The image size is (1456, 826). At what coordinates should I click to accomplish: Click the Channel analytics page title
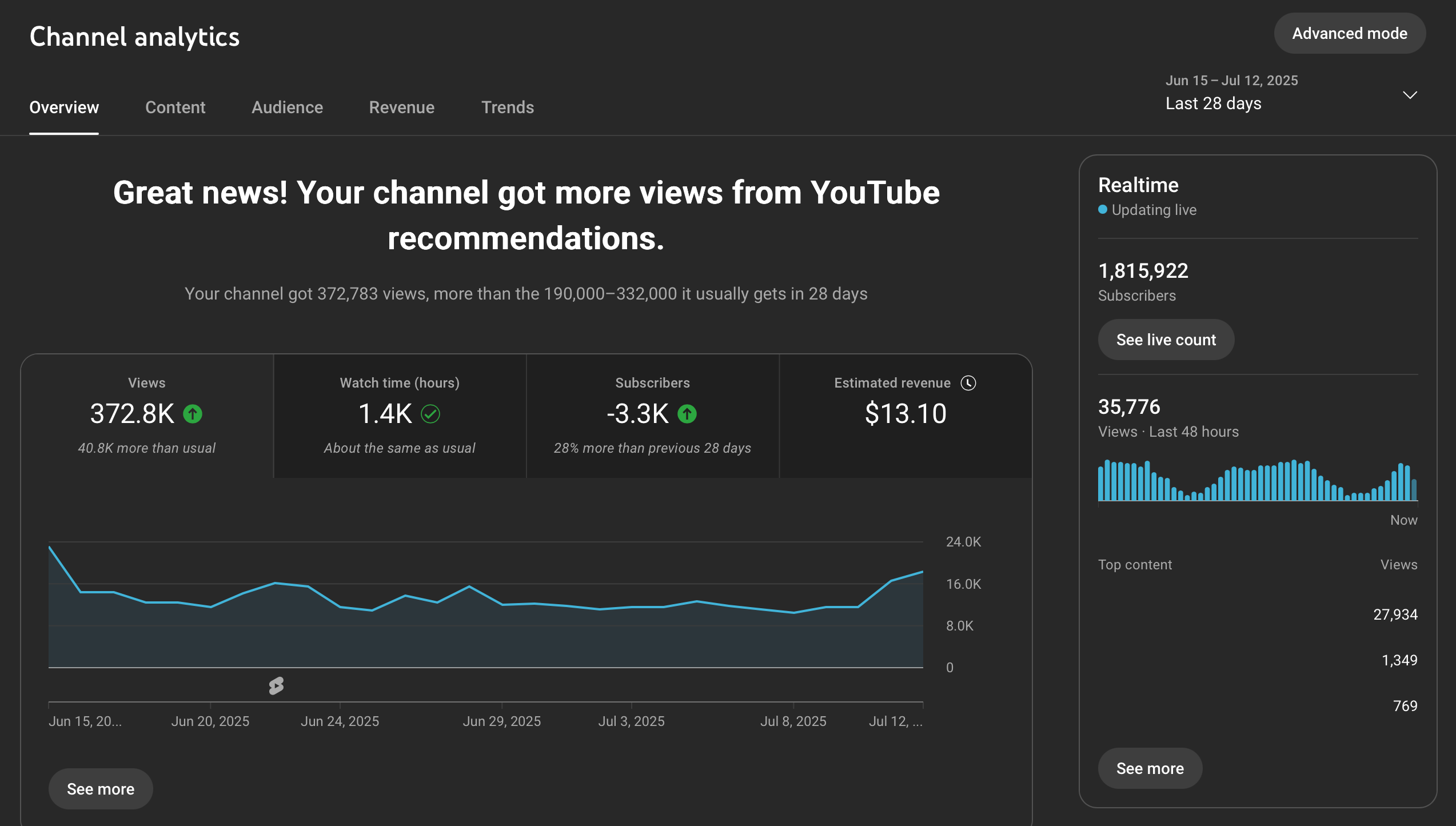point(134,37)
